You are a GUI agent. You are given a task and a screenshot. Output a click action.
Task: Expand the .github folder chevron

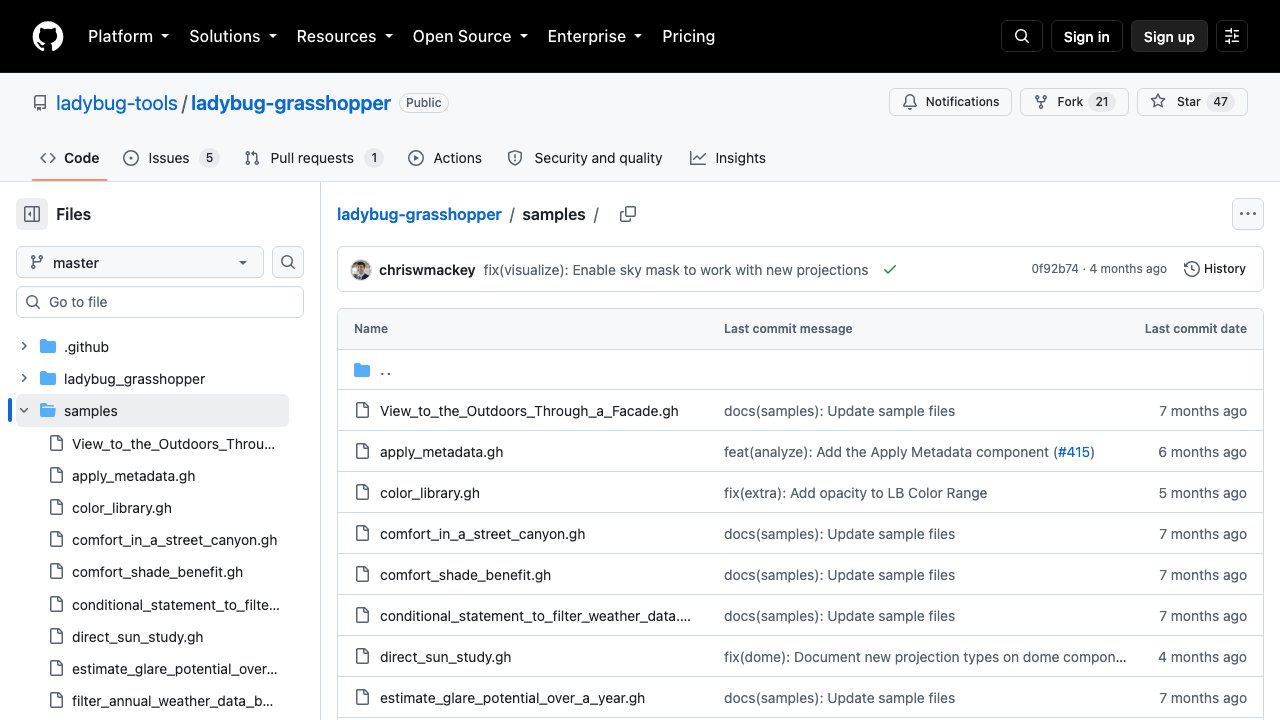(24, 347)
